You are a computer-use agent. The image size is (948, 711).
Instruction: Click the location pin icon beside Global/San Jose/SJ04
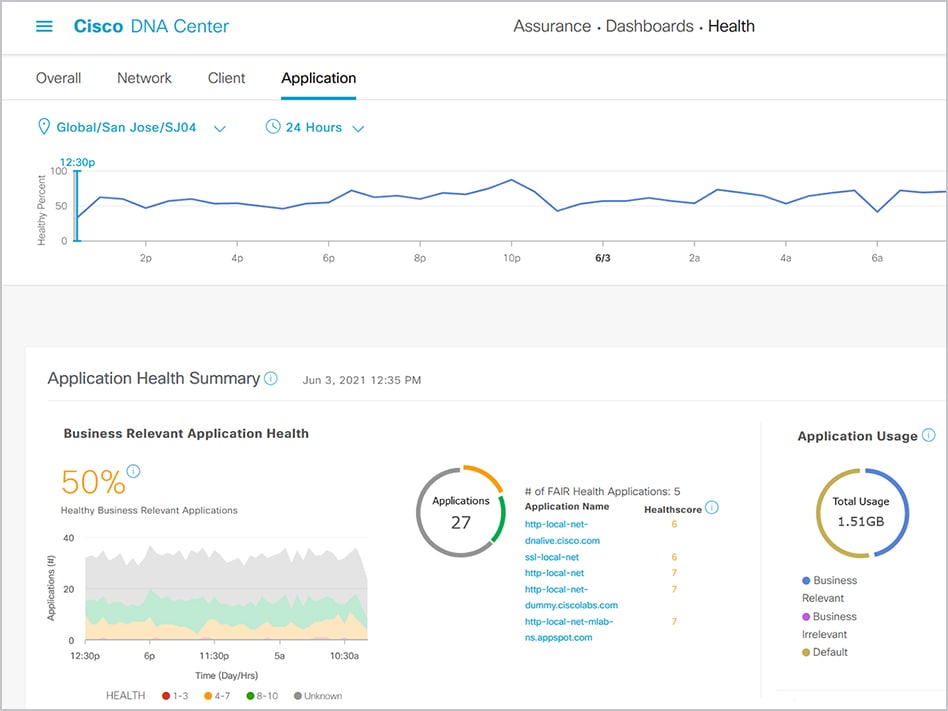tap(43, 127)
